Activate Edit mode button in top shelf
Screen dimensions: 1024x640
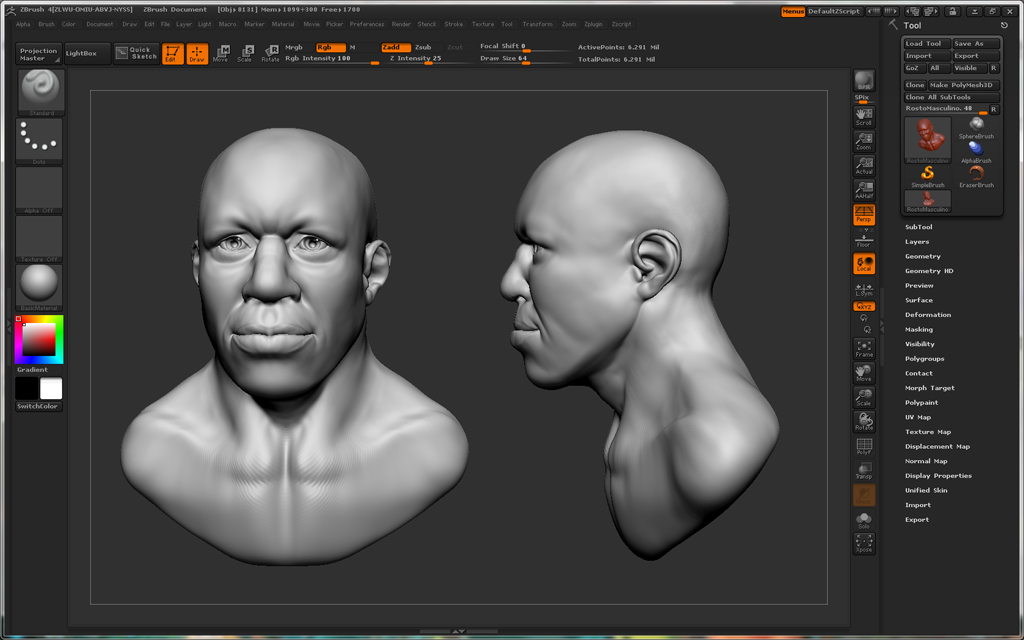[x=172, y=54]
